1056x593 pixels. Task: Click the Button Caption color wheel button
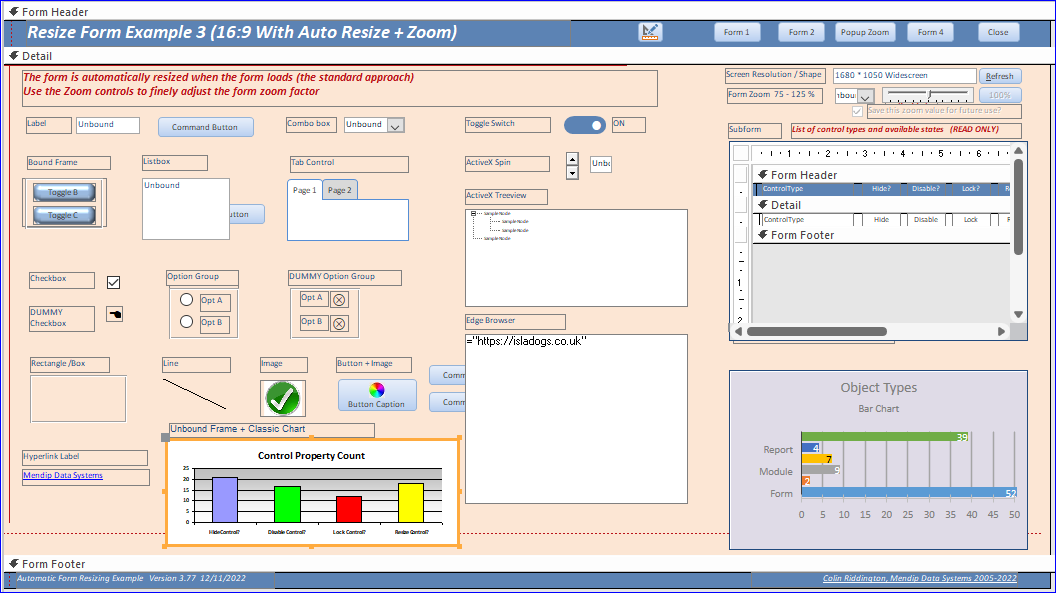point(376,395)
